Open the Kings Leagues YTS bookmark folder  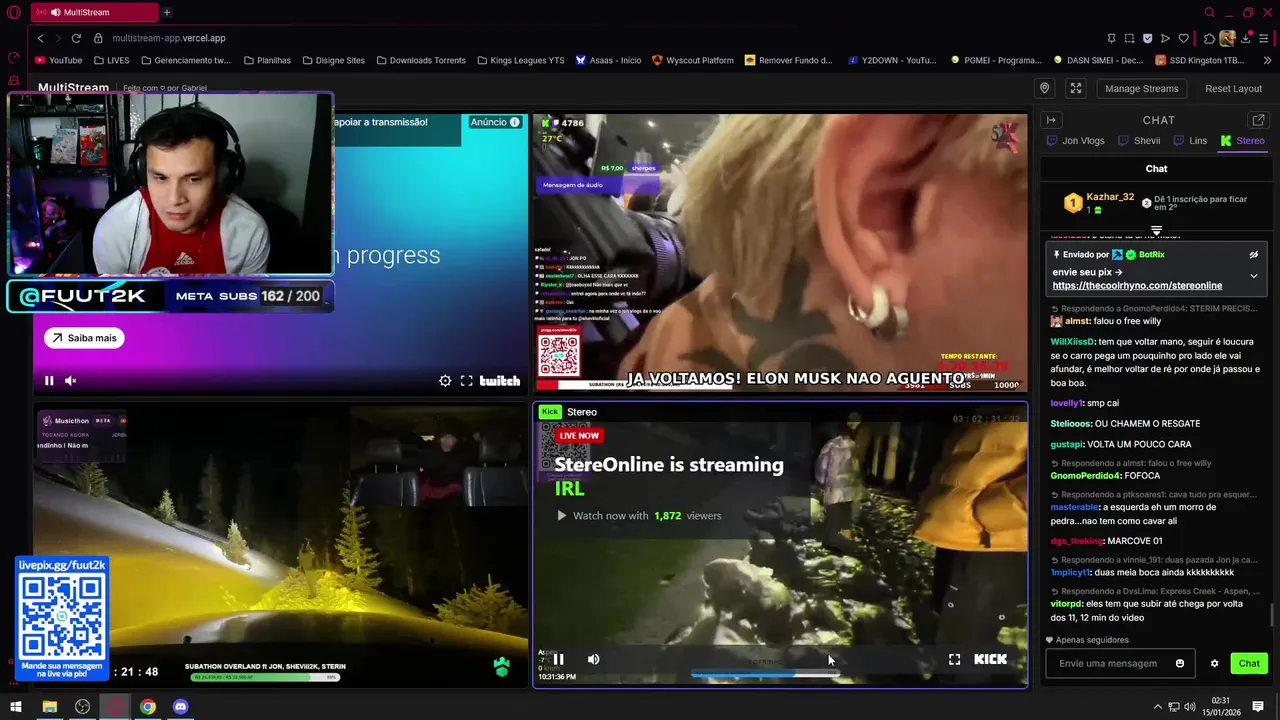520,60
